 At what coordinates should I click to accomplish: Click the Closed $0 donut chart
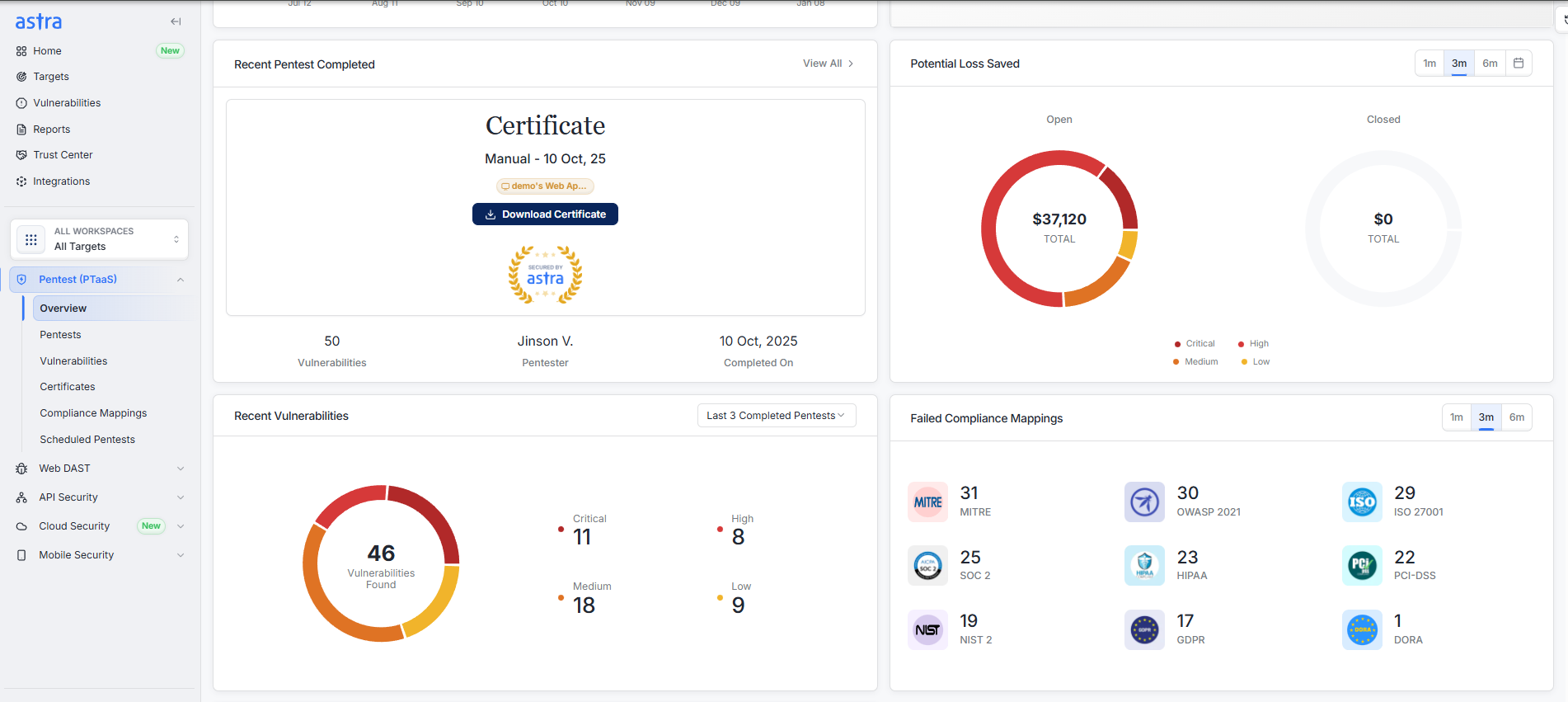[x=1383, y=229]
